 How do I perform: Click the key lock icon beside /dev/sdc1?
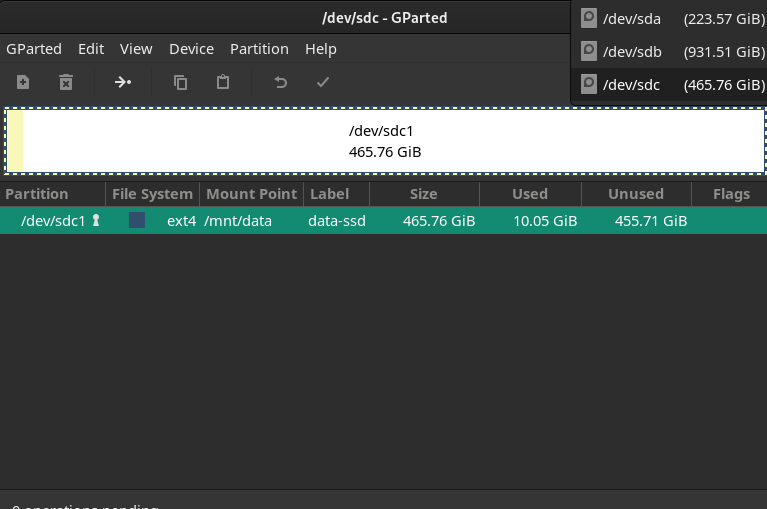point(96,221)
